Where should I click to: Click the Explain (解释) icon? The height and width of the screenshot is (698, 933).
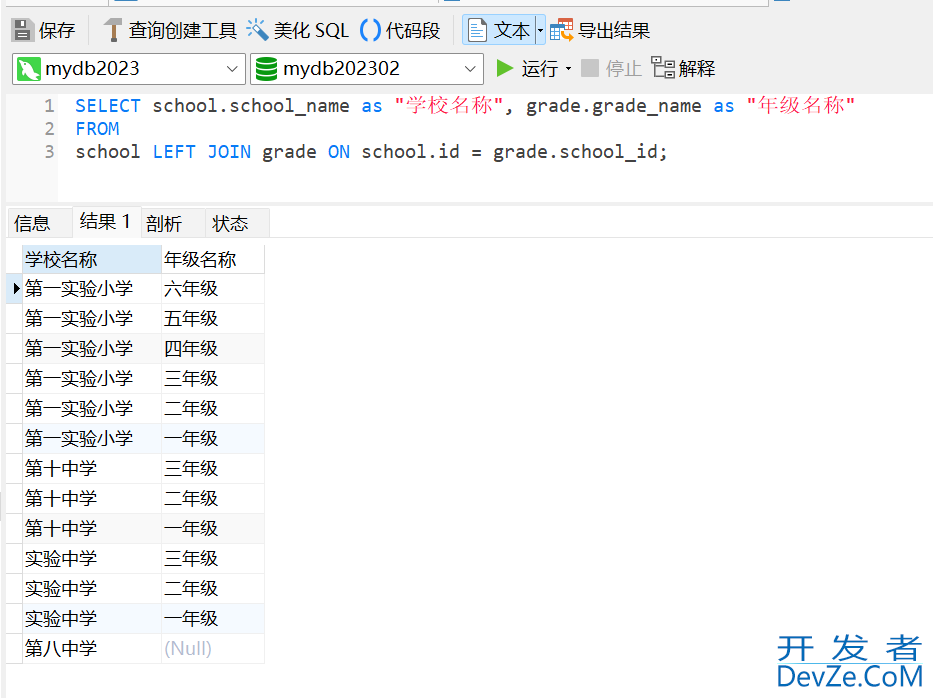click(x=662, y=68)
